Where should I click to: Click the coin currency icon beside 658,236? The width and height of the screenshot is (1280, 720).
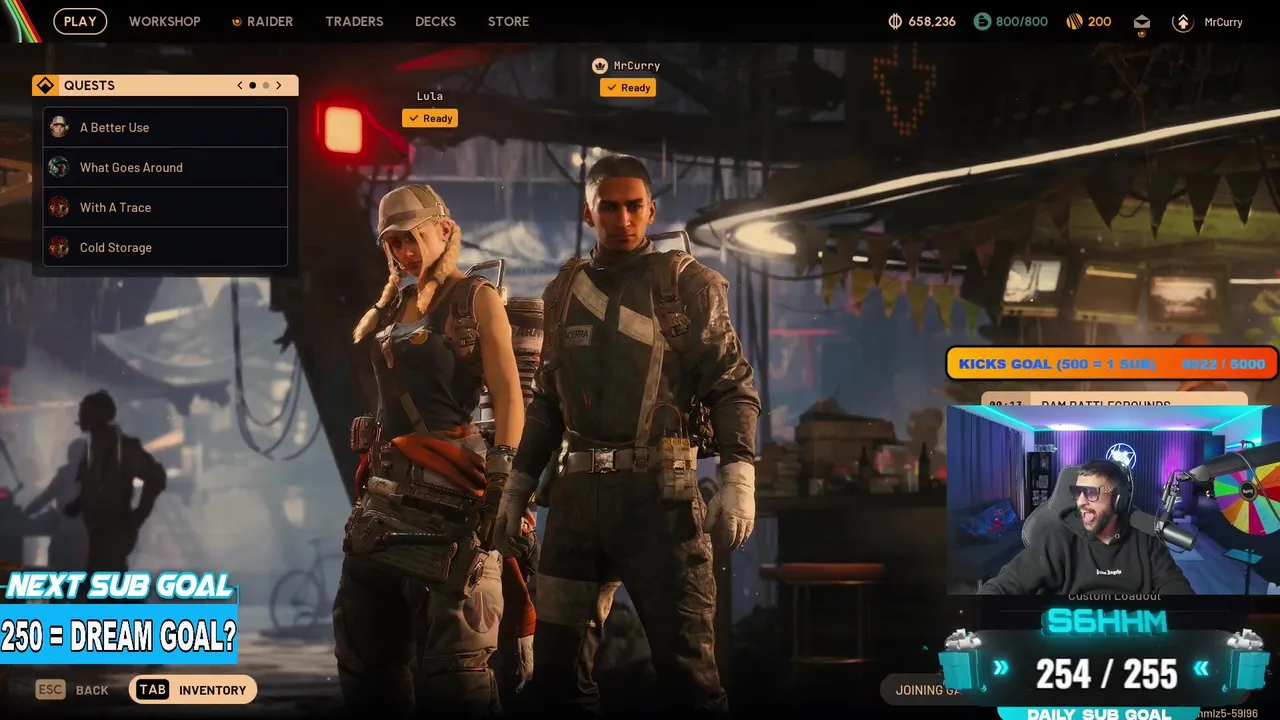click(895, 21)
